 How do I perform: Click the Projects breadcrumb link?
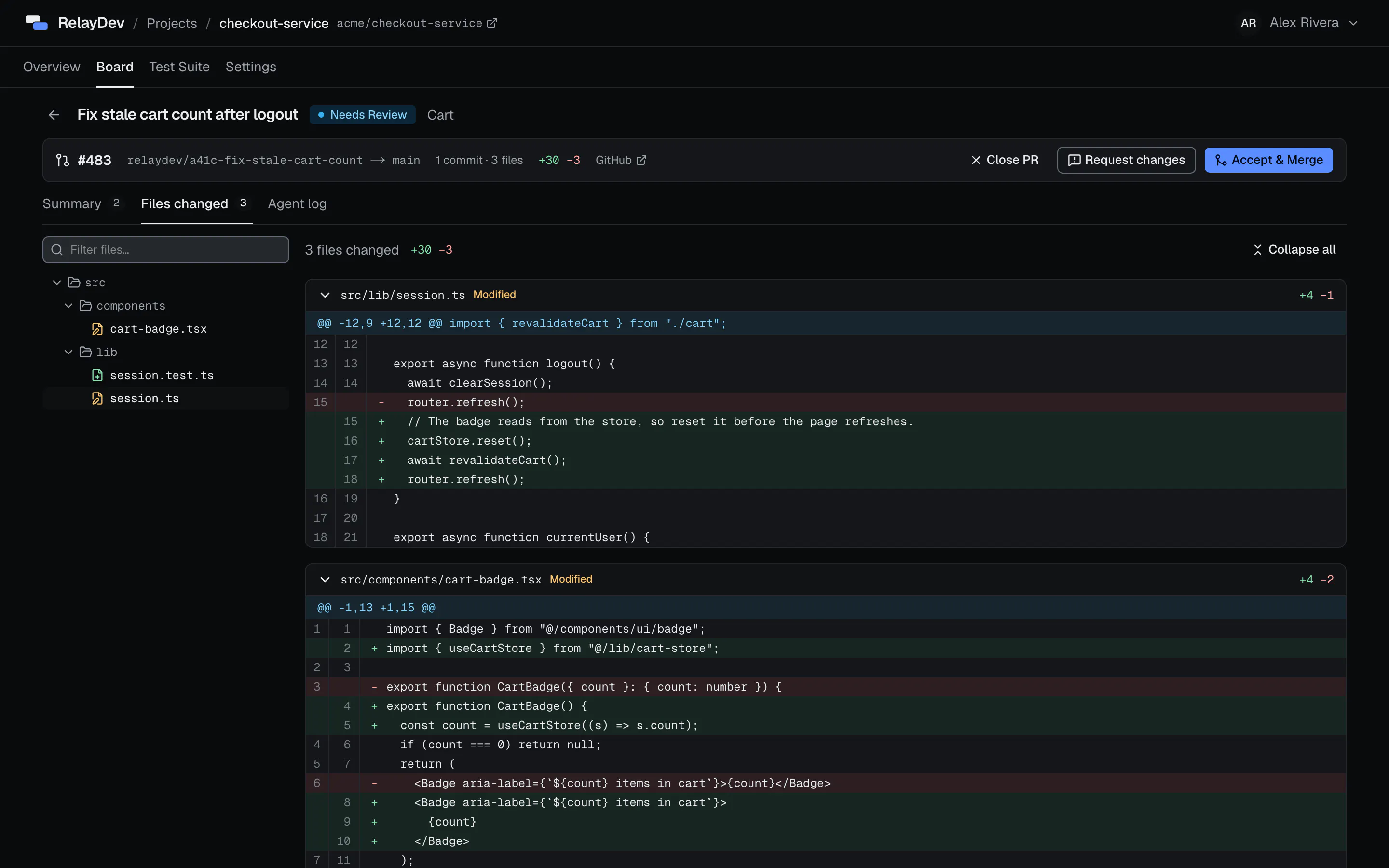pos(172,24)
